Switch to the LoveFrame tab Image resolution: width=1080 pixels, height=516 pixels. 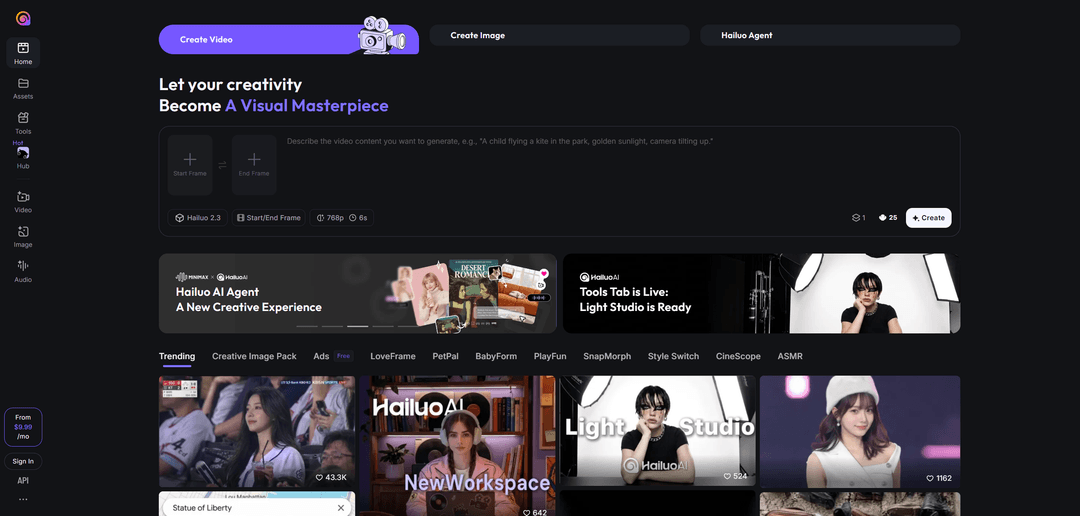tap(393, 356)
